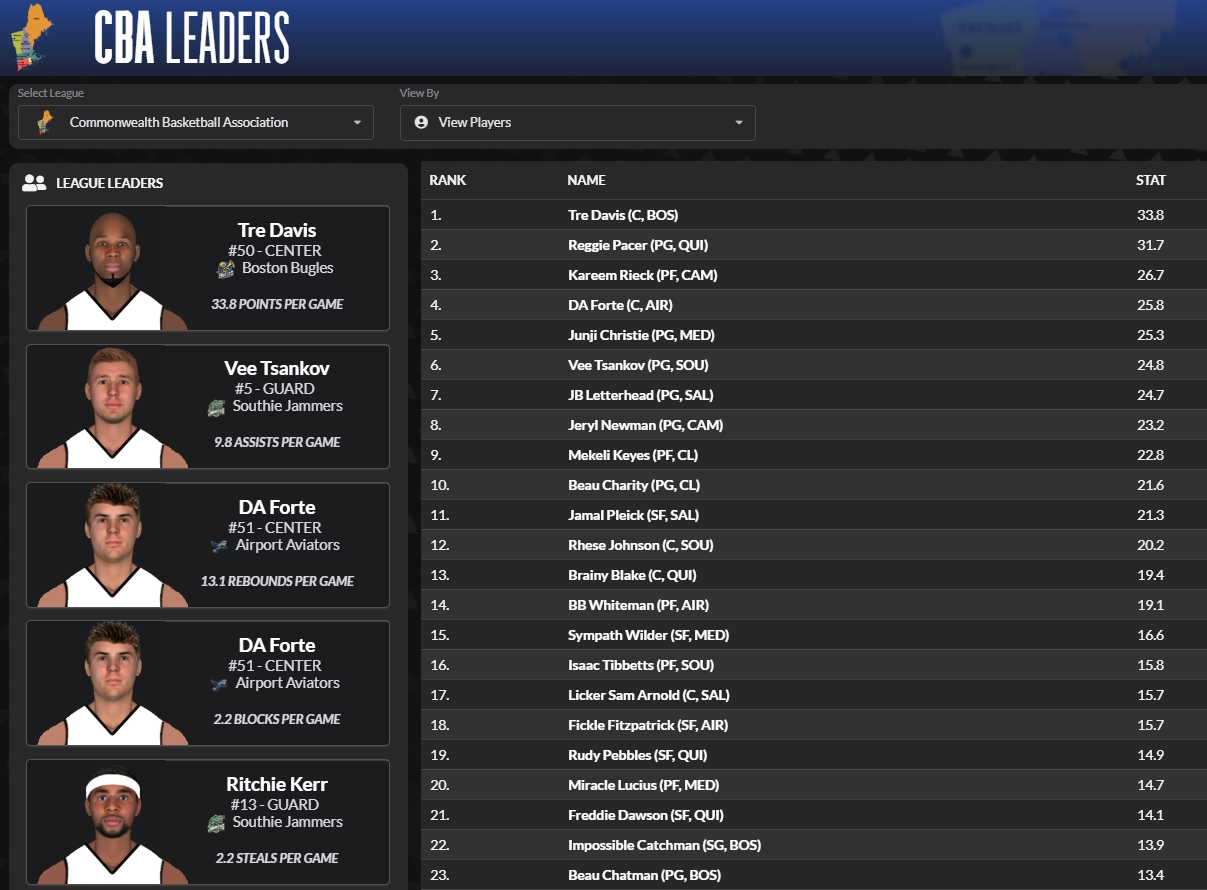This screenshot has height=890, width=1207.
Task: Click Southie Jammers logo under Ritchie Kerr
Action: pyautogui.click(x=216, y=823)
